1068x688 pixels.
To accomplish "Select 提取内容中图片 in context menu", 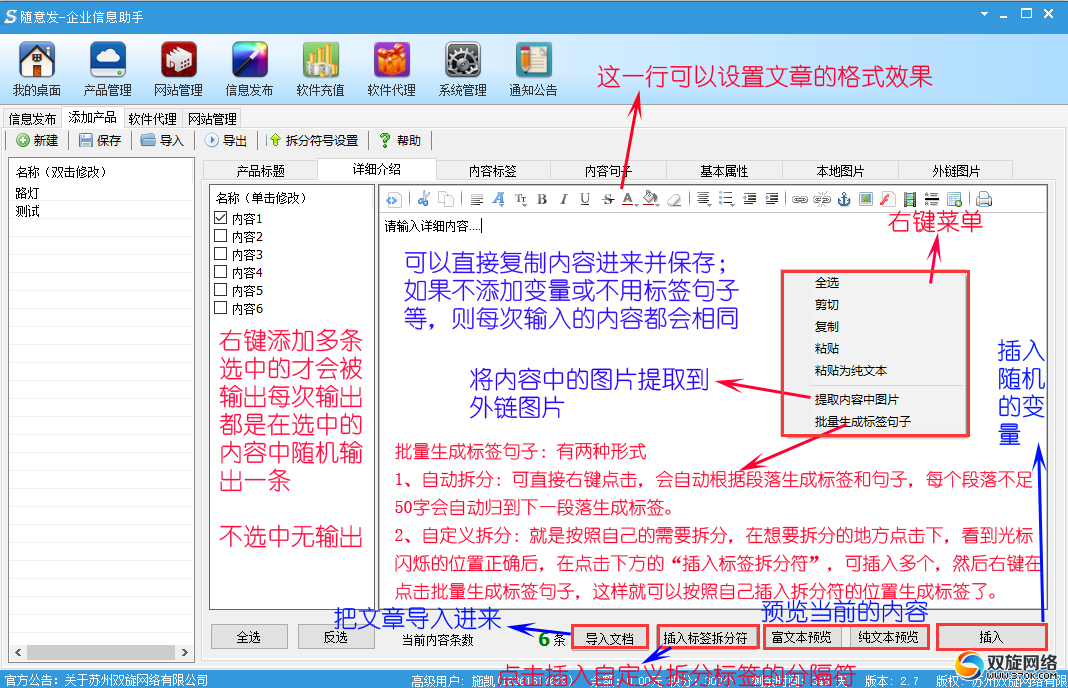I will [x=856, y=399].
